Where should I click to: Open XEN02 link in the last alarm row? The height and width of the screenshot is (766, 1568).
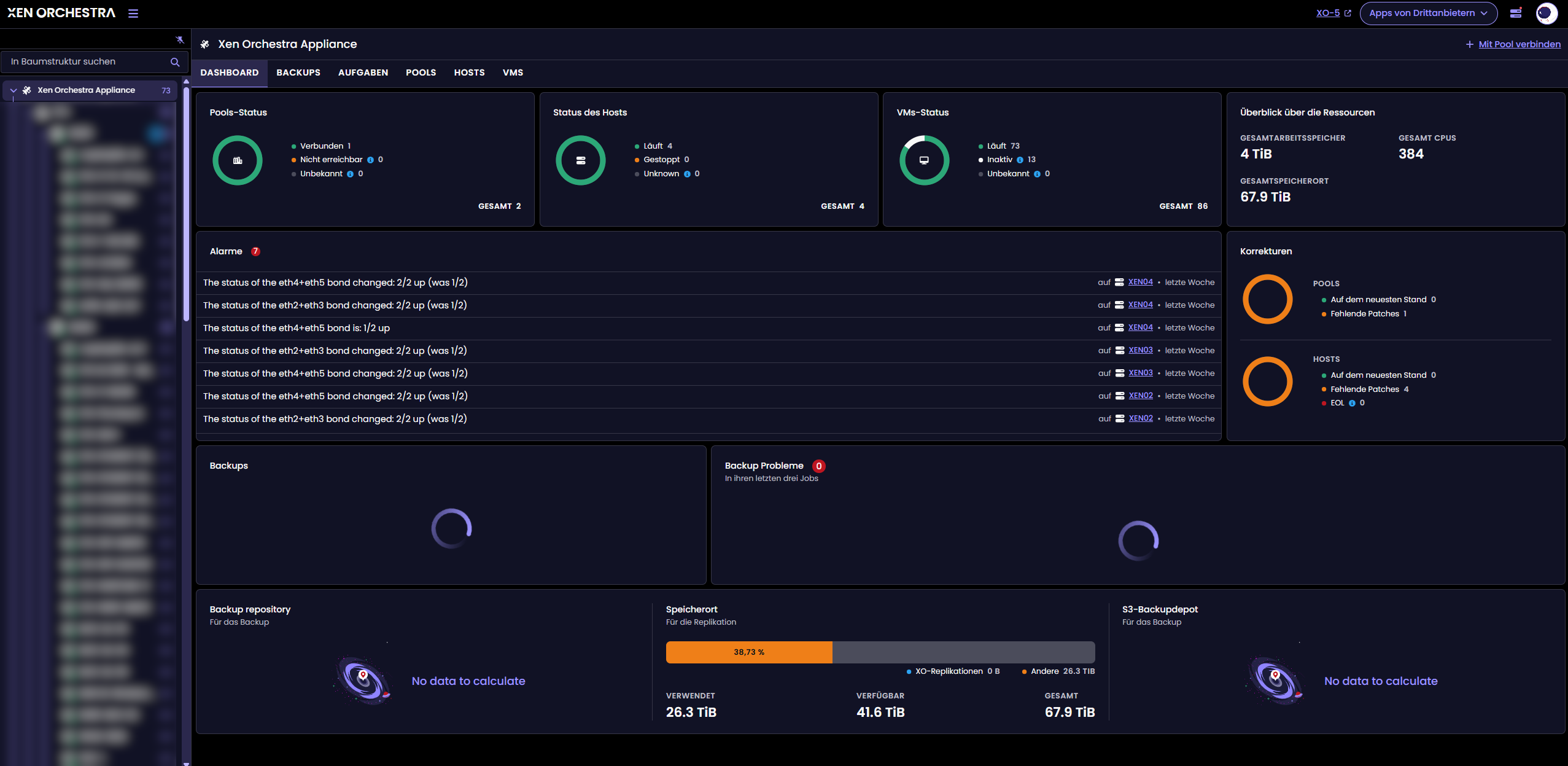pos(1140,418)
